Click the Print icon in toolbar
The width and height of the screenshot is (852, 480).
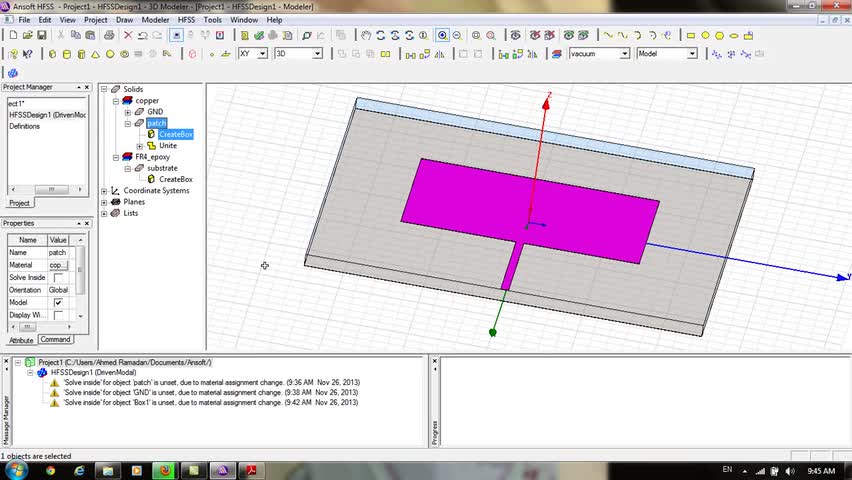(108, 35)
